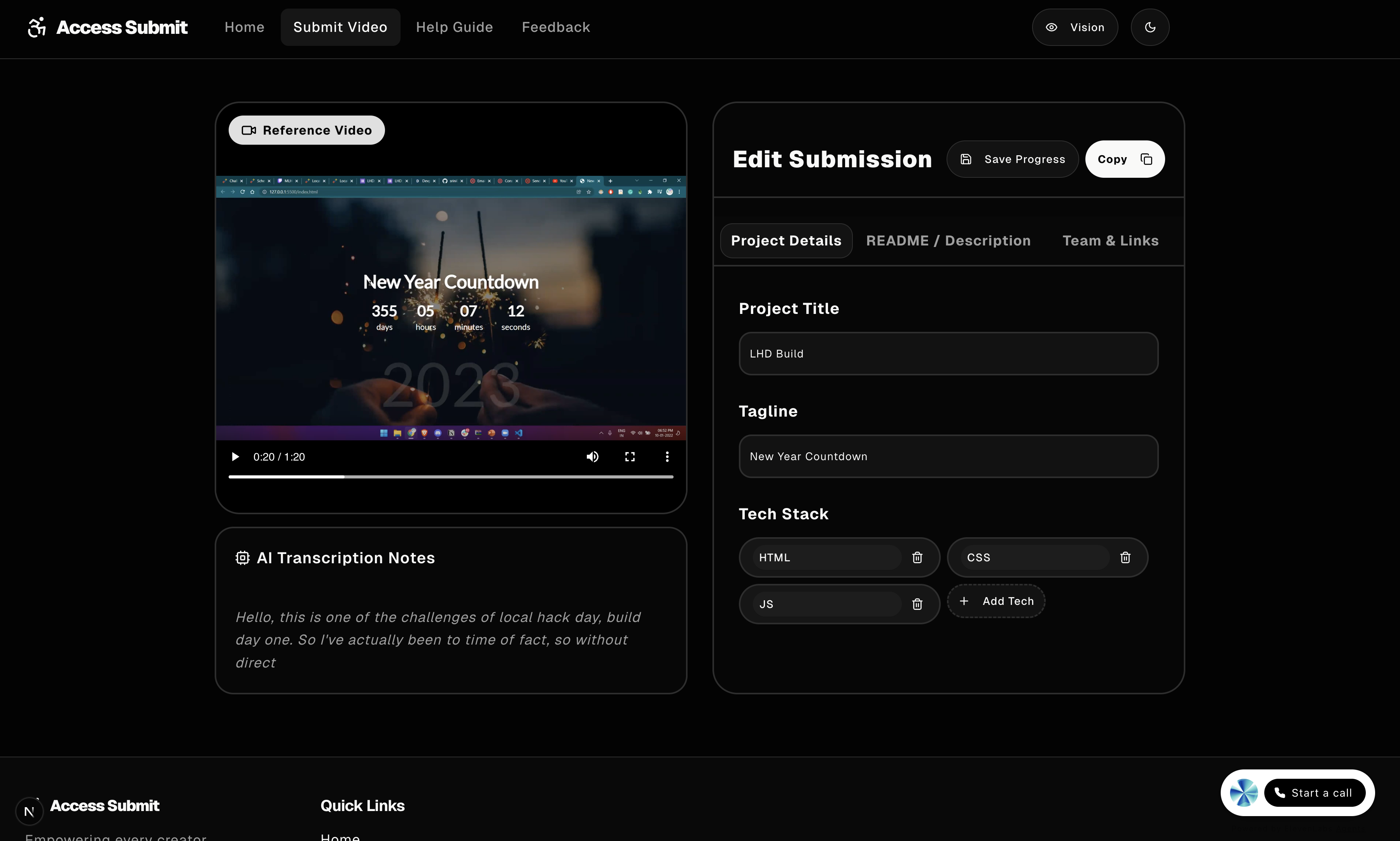Play the reference video
The image size is (1400, 841).
click(235, 457)
